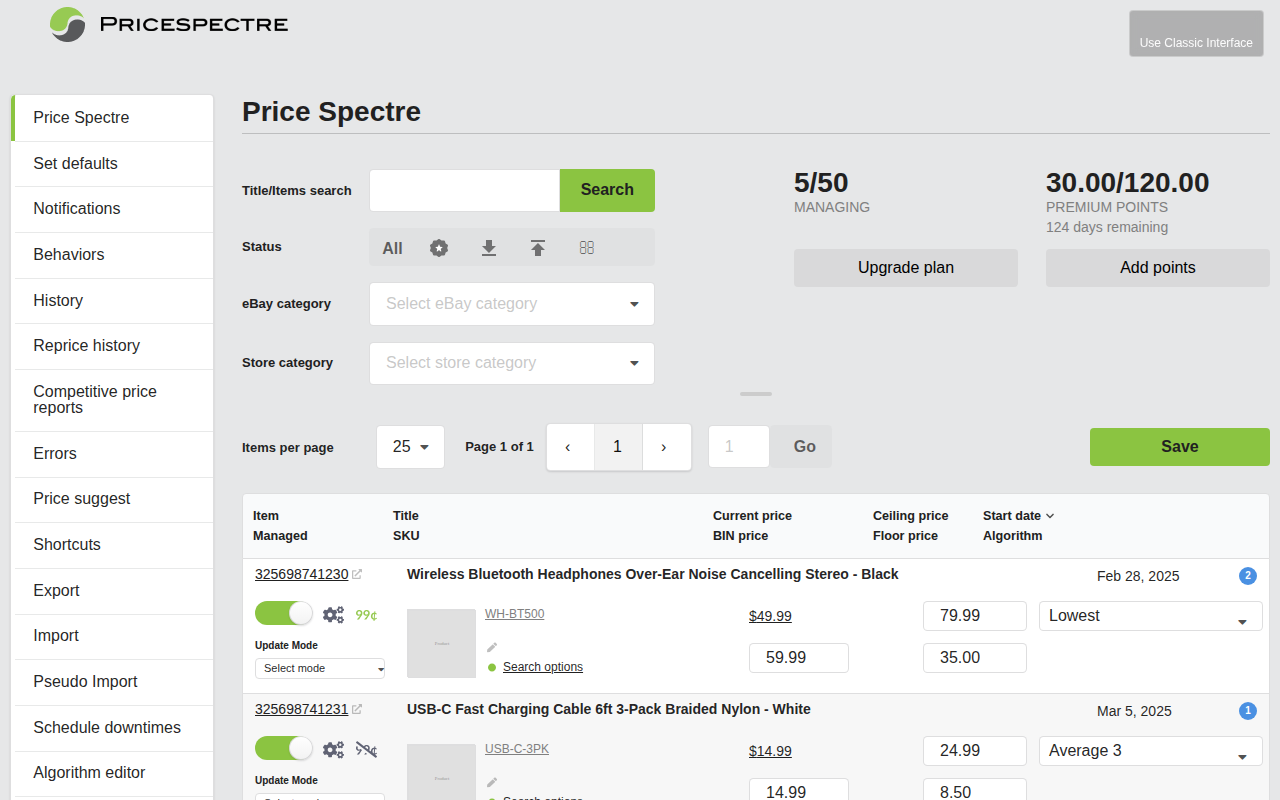Open the Algorithm editor page

(90, 773)
